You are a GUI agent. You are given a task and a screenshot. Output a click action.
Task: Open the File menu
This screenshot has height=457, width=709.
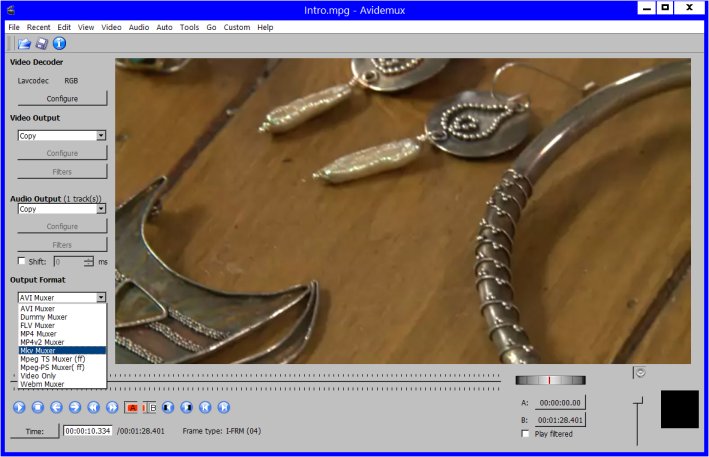(x=14, y=27)
